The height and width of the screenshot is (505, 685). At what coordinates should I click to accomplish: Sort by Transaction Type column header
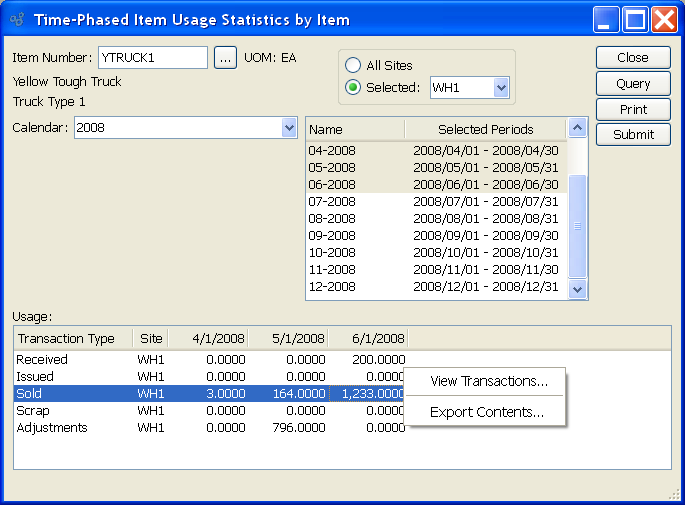66,339
